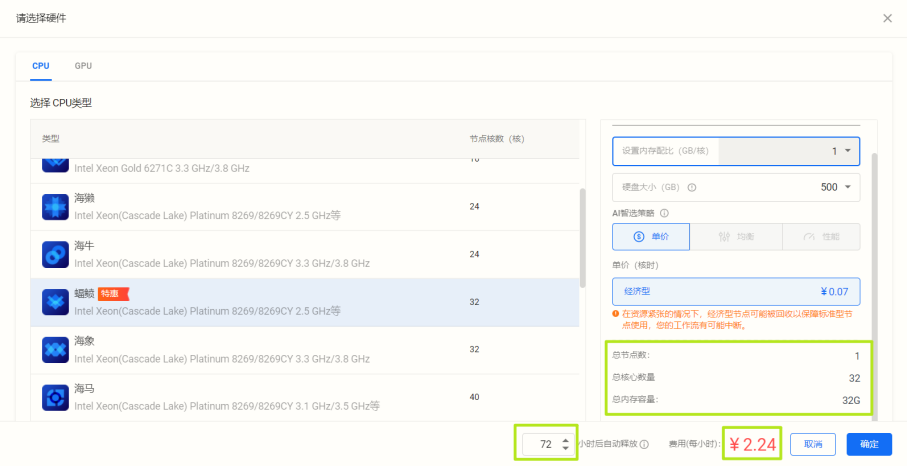Screen dimensions: 907x466
Task: Close the 请选择硬件 dialog
Action: [887, 19]
